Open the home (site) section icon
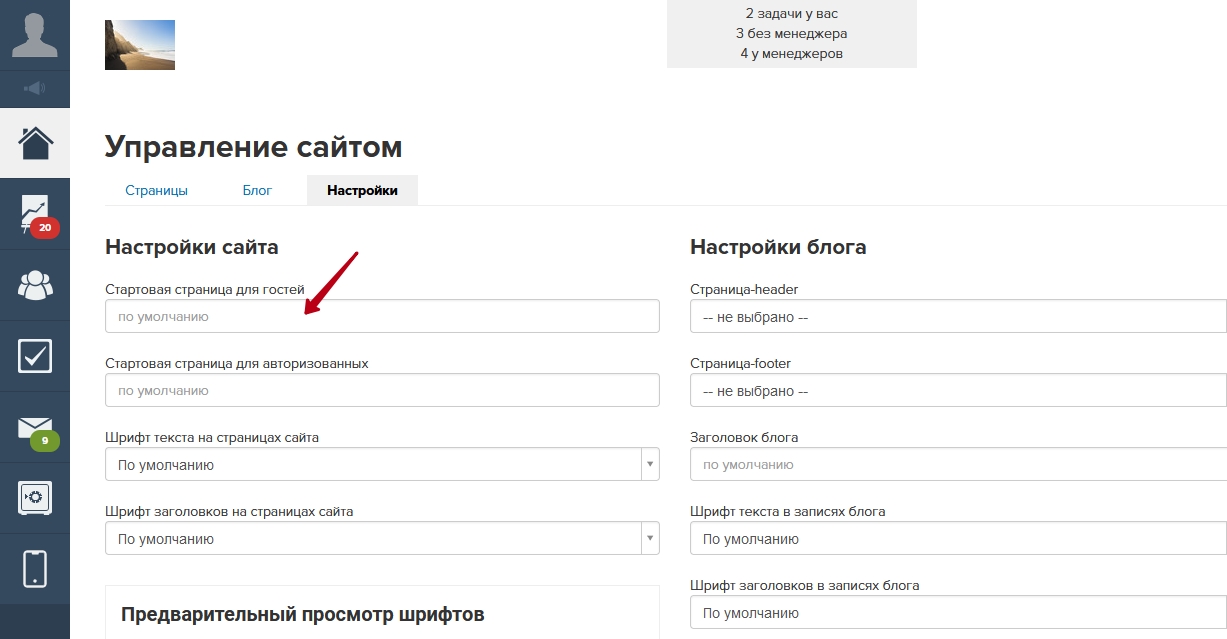The image size is (1227, 639). point(35,143)
